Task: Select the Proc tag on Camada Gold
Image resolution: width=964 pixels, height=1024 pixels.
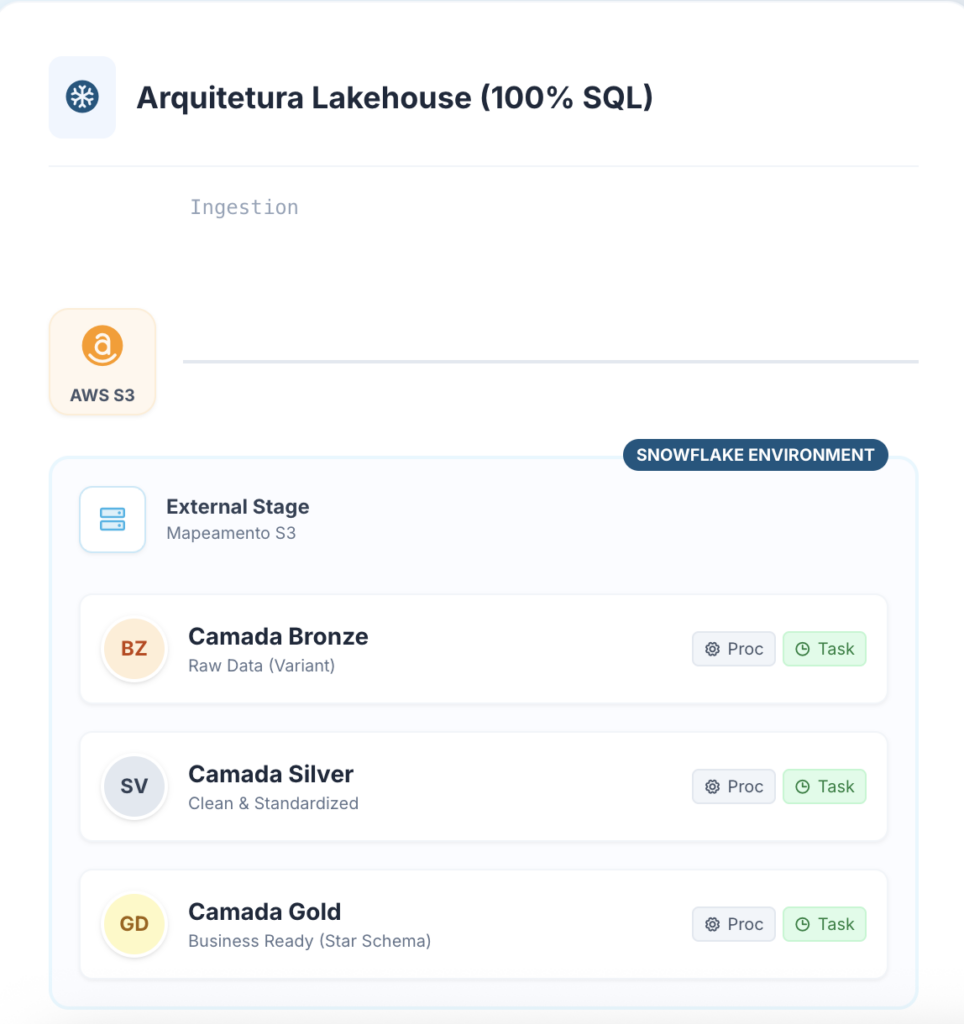Action: tap(734, 925)
